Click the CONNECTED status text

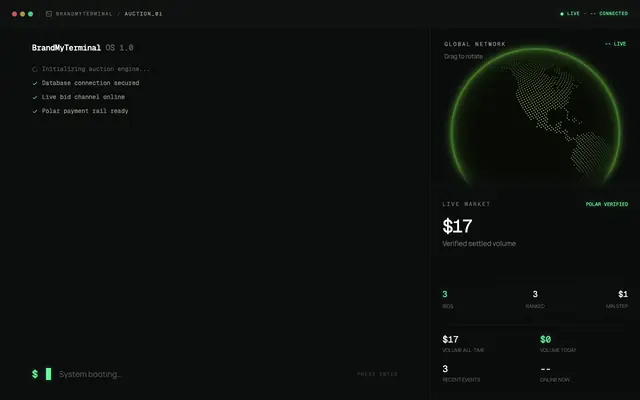pos(613,13)
